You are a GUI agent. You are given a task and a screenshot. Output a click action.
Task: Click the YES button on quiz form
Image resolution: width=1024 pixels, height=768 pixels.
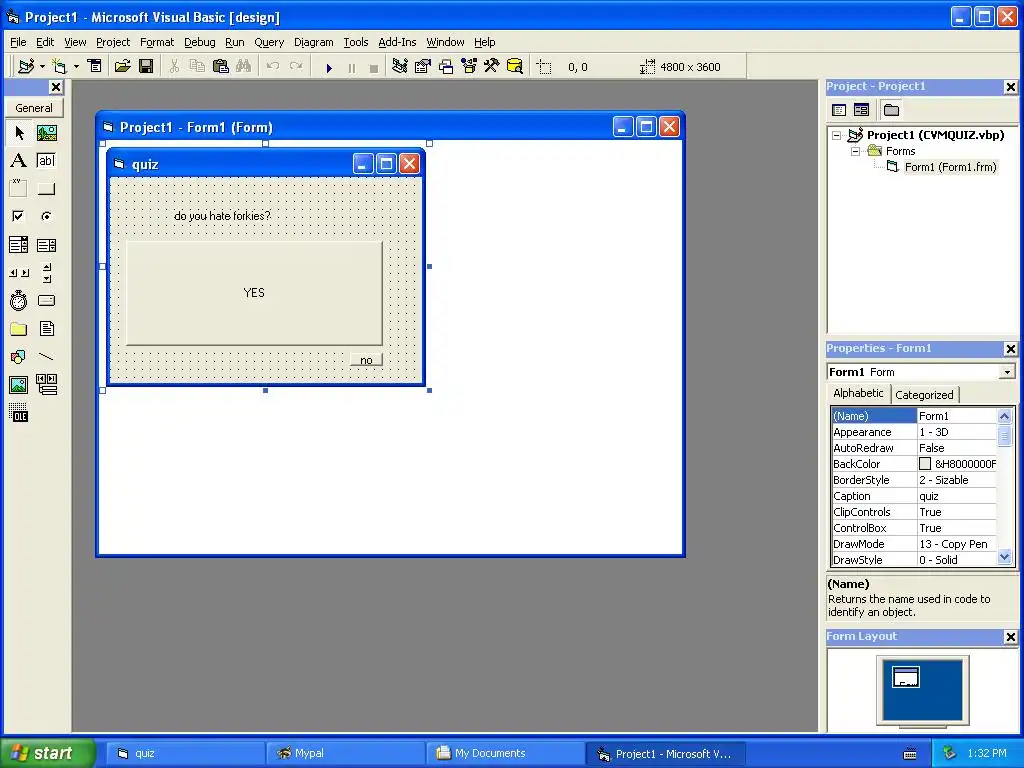(x=254, y=293)
